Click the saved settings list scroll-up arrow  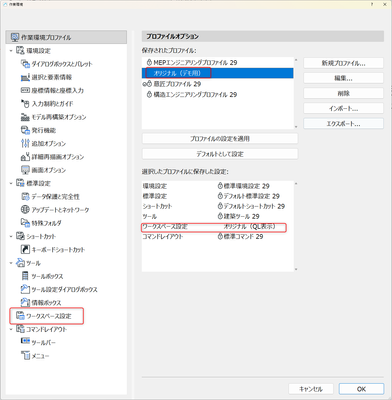click(296, 184)
